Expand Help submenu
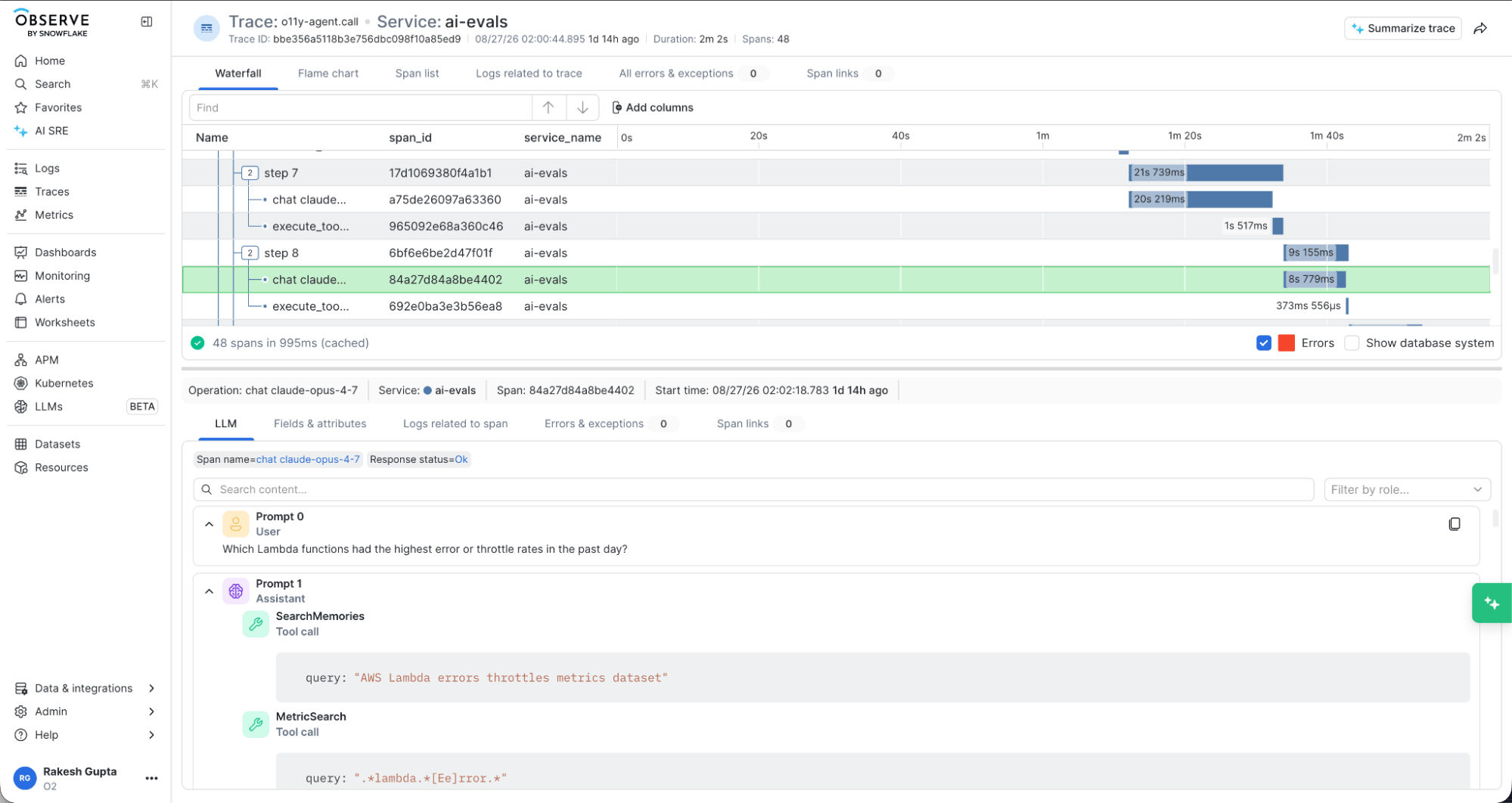 (x=84, y=735)
